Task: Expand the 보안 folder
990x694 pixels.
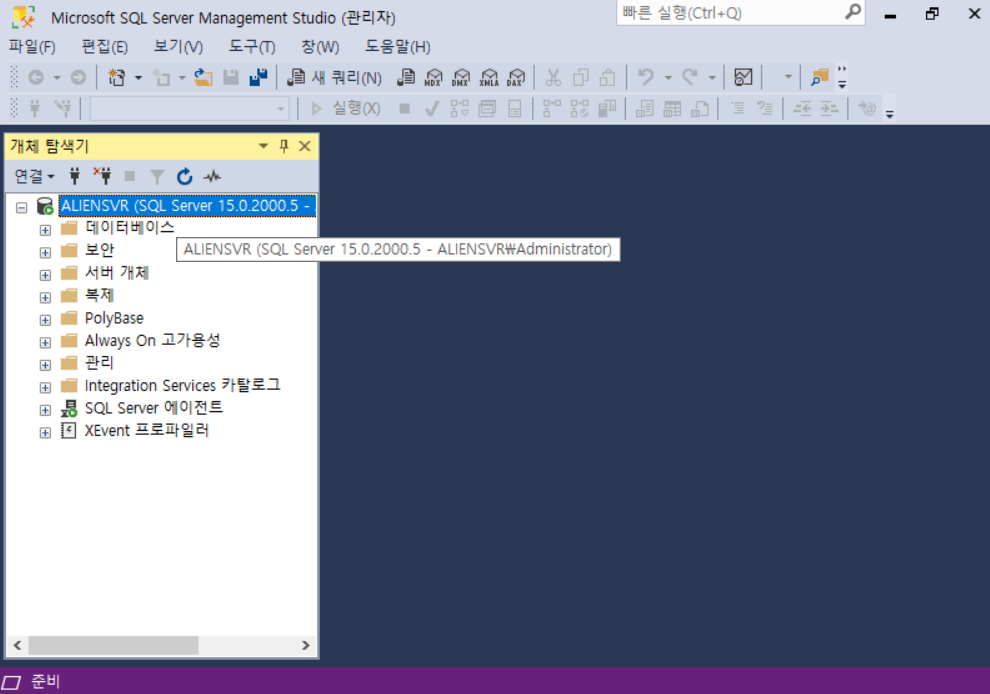Action: [45, 253]
